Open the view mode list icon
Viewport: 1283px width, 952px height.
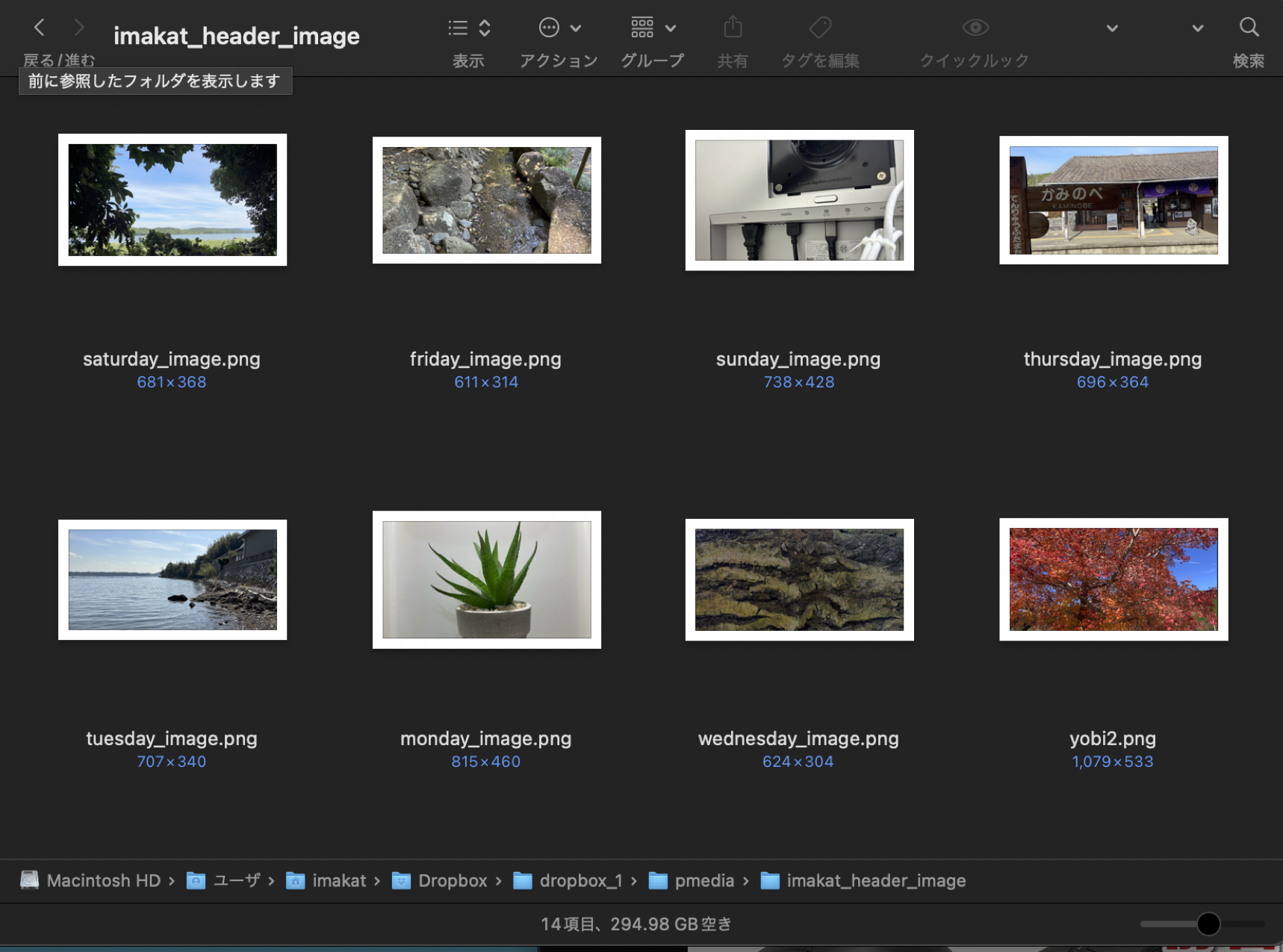point(459,28)
